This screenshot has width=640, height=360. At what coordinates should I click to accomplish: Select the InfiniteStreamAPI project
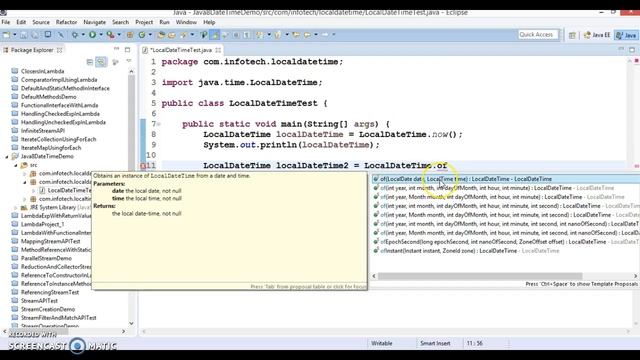(43, 131)
